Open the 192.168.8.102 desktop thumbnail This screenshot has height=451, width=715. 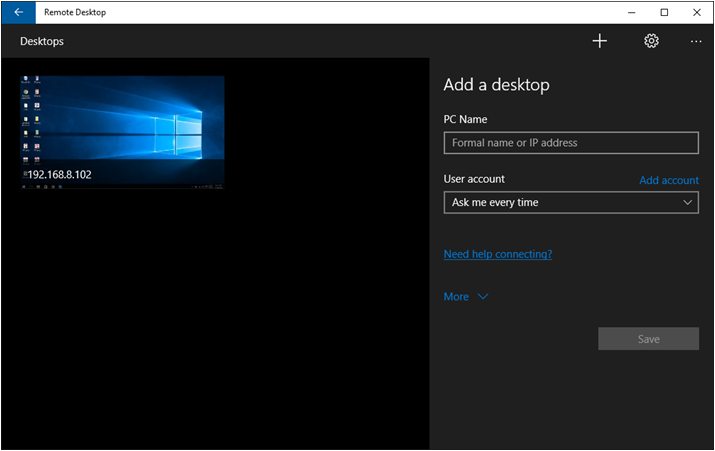point(122,132)
